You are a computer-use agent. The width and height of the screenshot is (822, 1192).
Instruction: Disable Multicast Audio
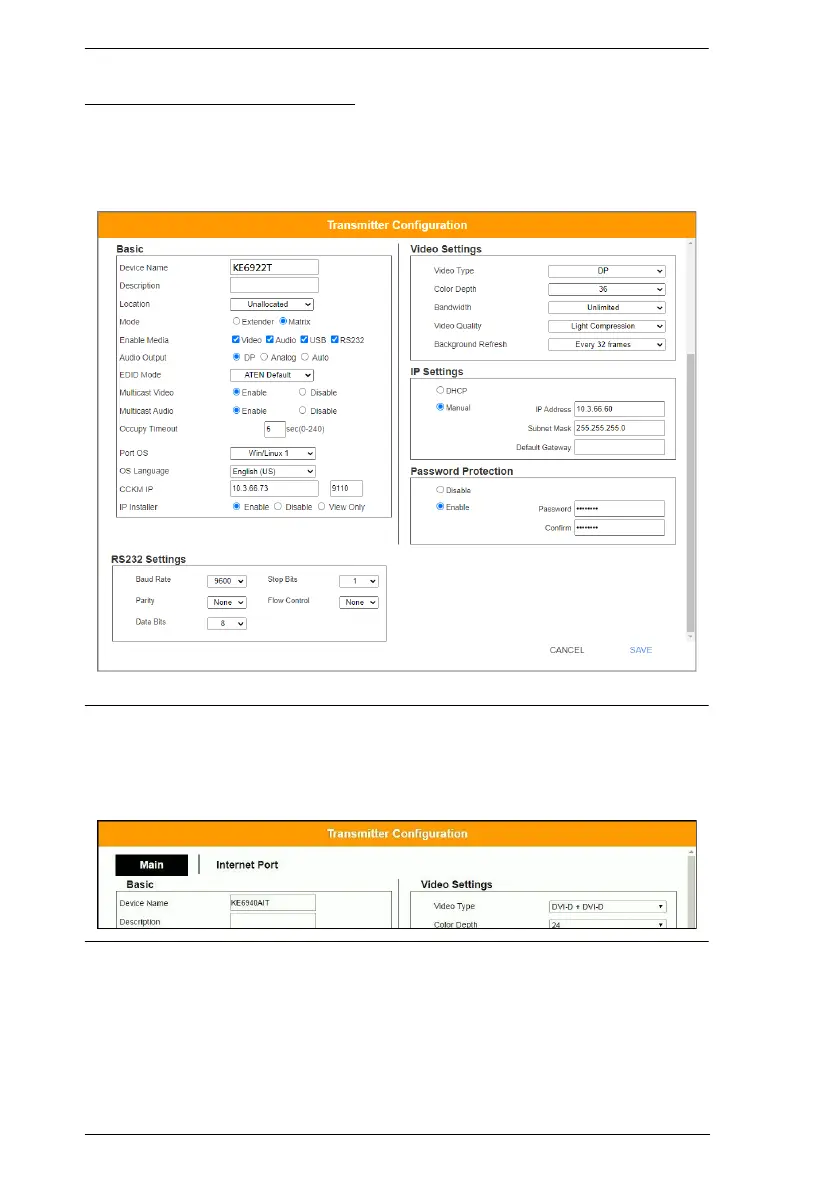click(x=303, y=411)
